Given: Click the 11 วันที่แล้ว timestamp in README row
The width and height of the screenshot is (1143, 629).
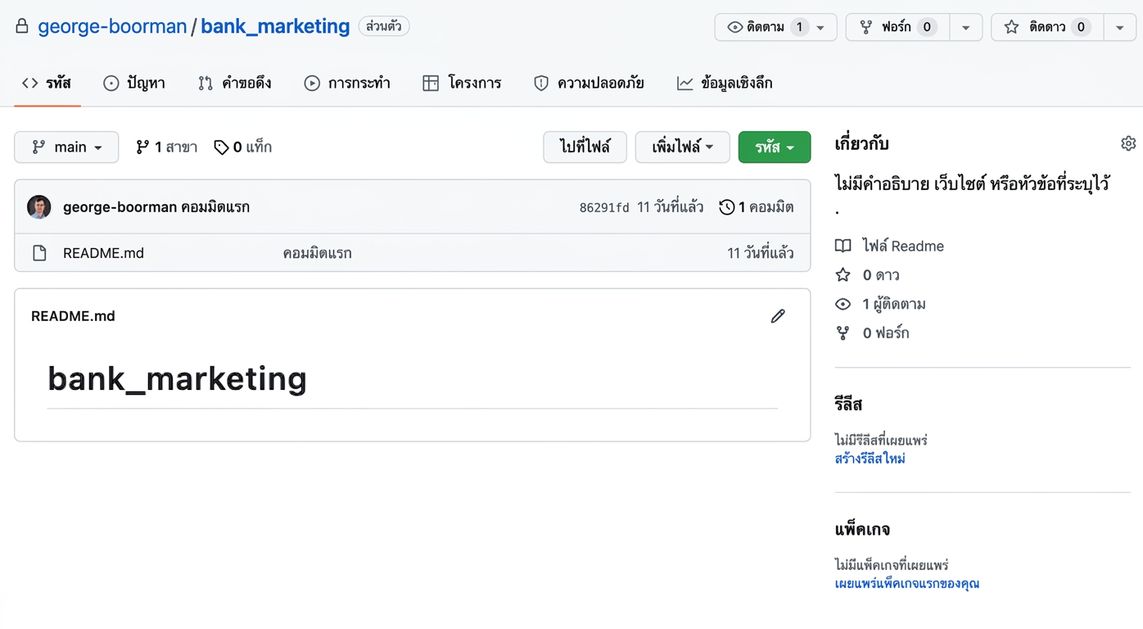Looking at the screenshot, I should 760,253.
